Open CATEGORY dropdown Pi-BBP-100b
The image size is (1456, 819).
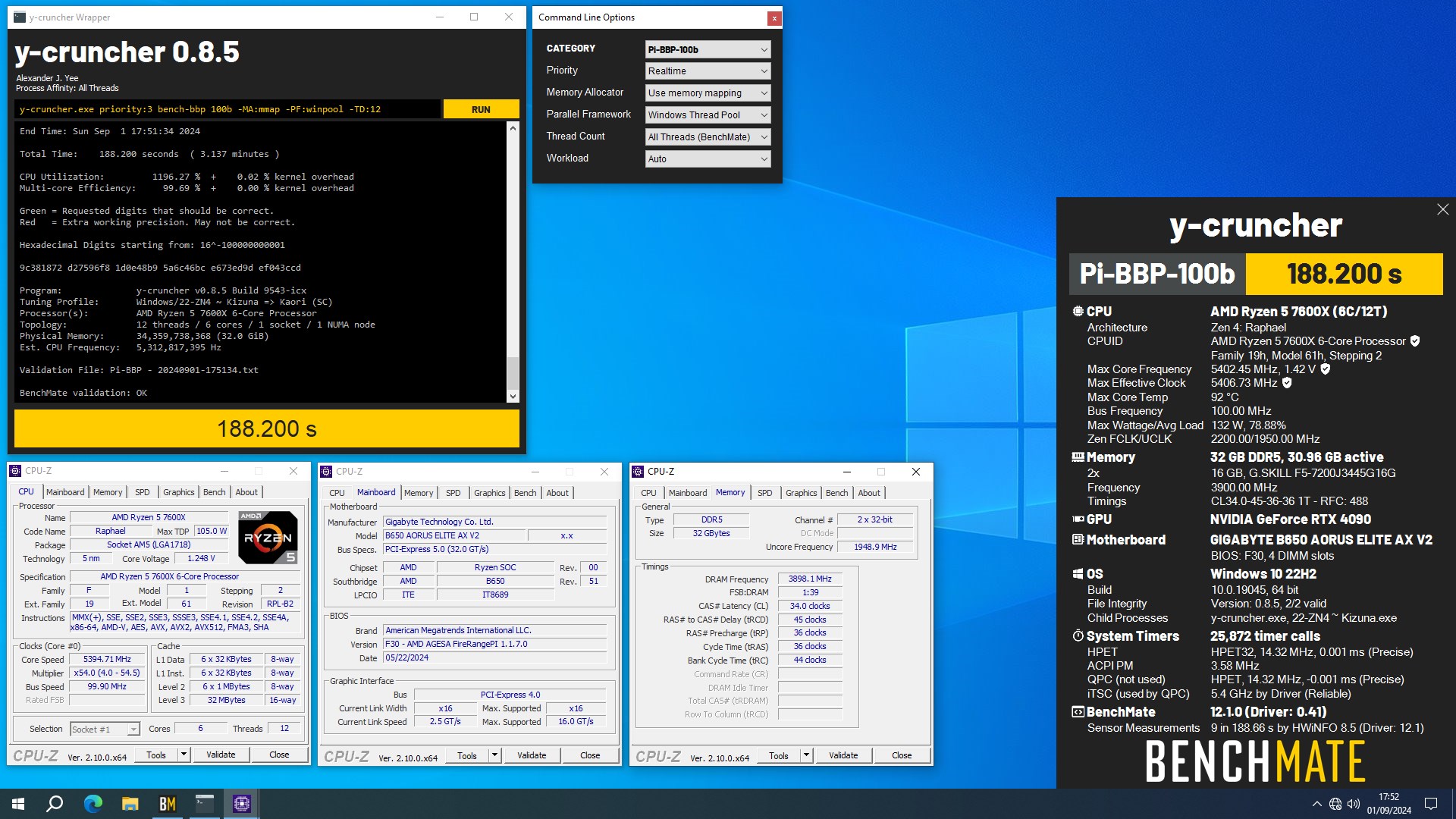tap(708, 49)
